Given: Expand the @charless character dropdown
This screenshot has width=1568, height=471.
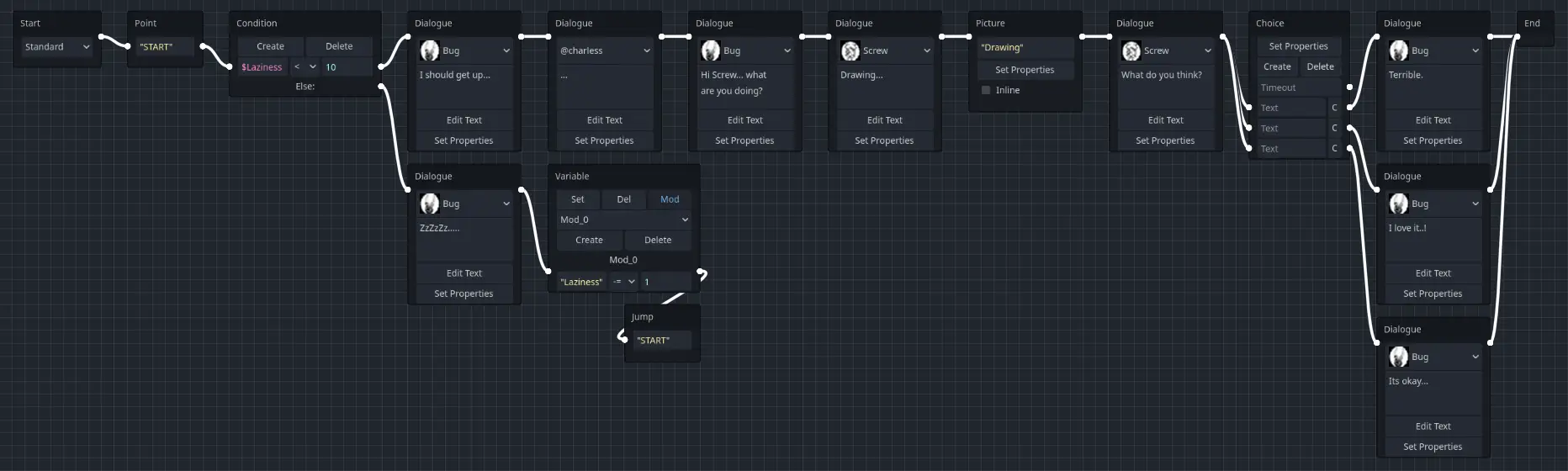Looking at the screenshot, I should click(604, 51).
